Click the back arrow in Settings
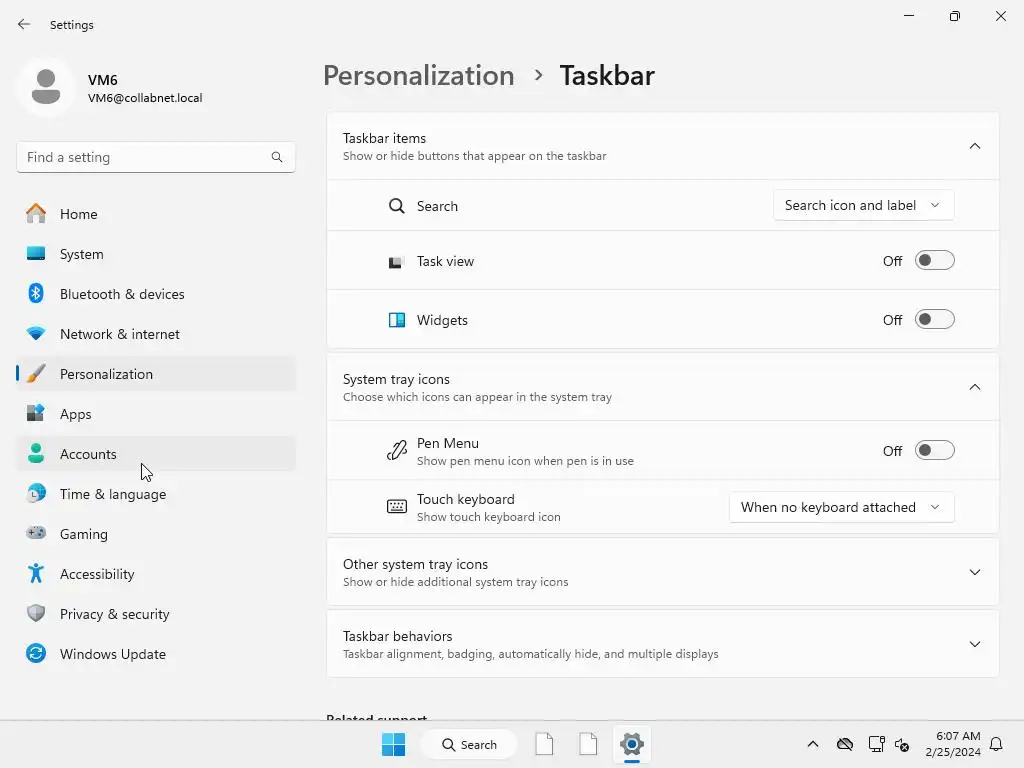The height and width of the screenshot is (768, 1024). [x=24, y=24]
